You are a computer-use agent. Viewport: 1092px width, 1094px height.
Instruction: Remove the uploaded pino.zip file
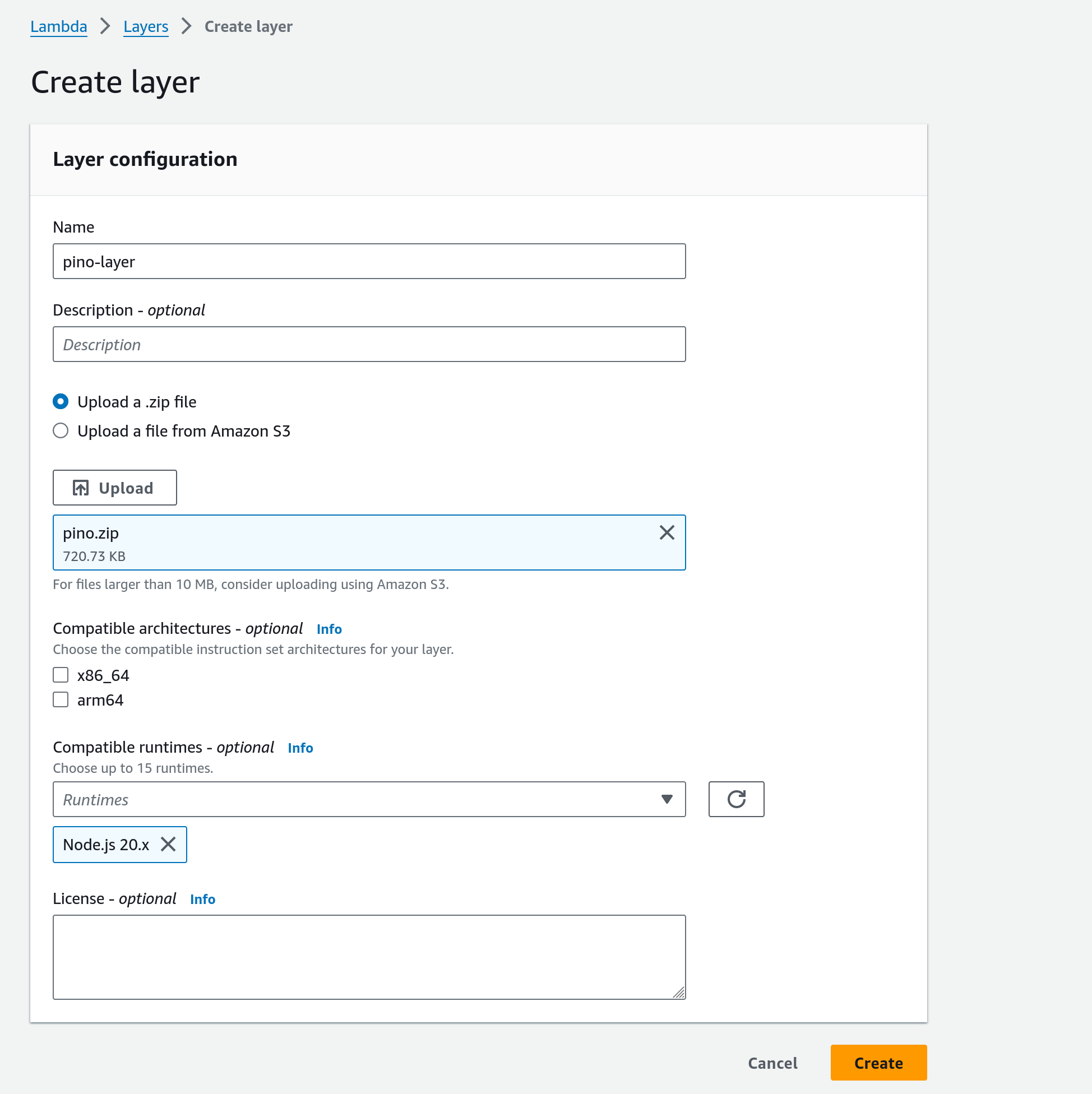pyautogui.click(x=667, y=532)
